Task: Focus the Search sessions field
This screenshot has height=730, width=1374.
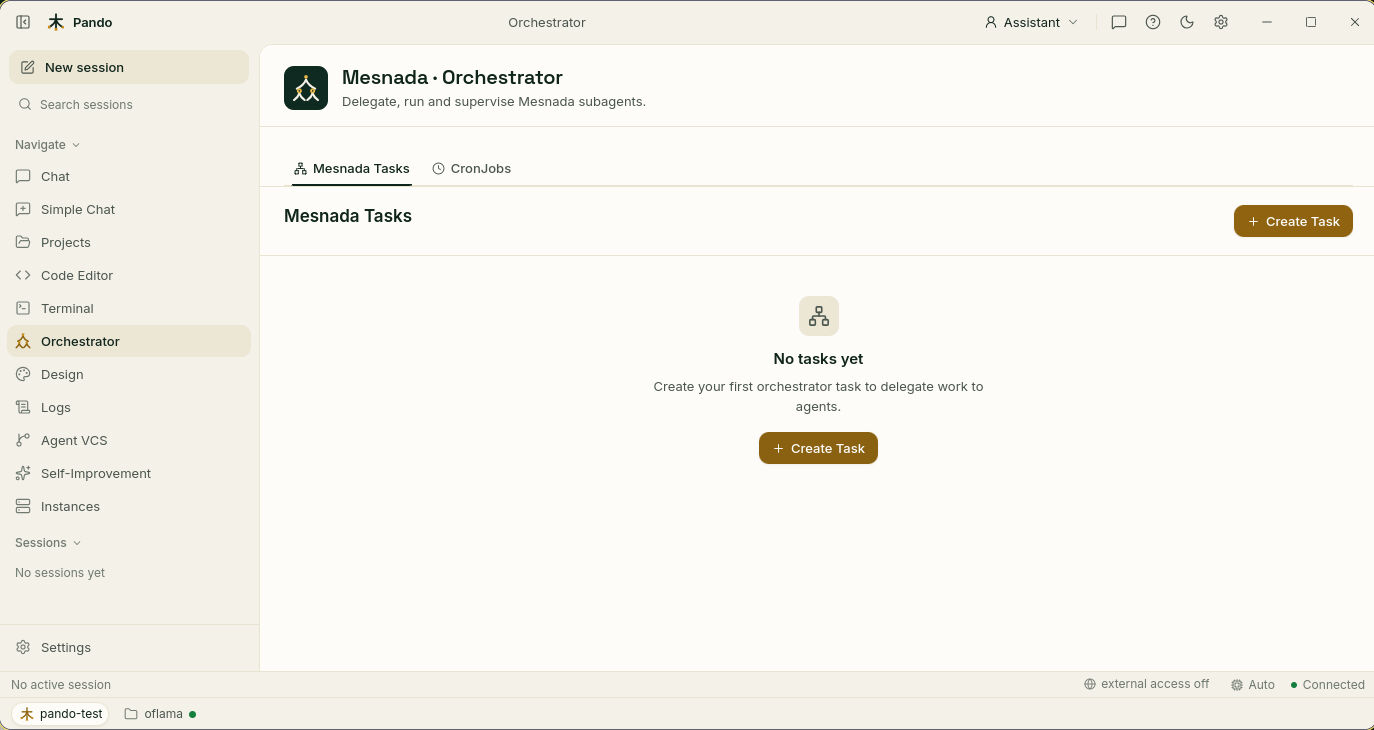Action: (129, 104)
